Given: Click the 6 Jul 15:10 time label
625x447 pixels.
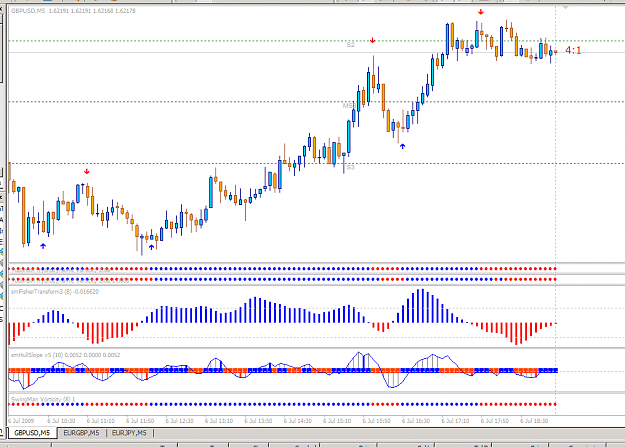Looking at the screenshot, I should pos(337,421).
